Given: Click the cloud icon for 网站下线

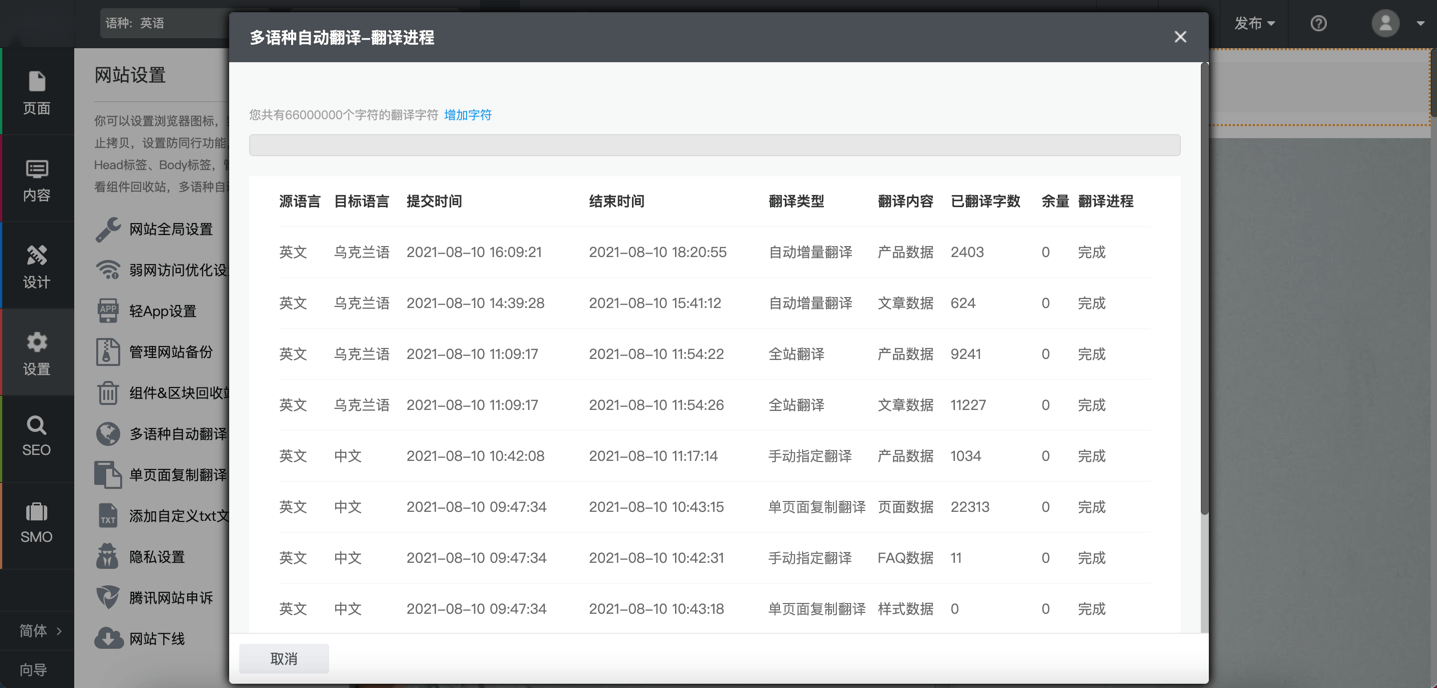Looking at the screenshot, I should pos(108,639).
